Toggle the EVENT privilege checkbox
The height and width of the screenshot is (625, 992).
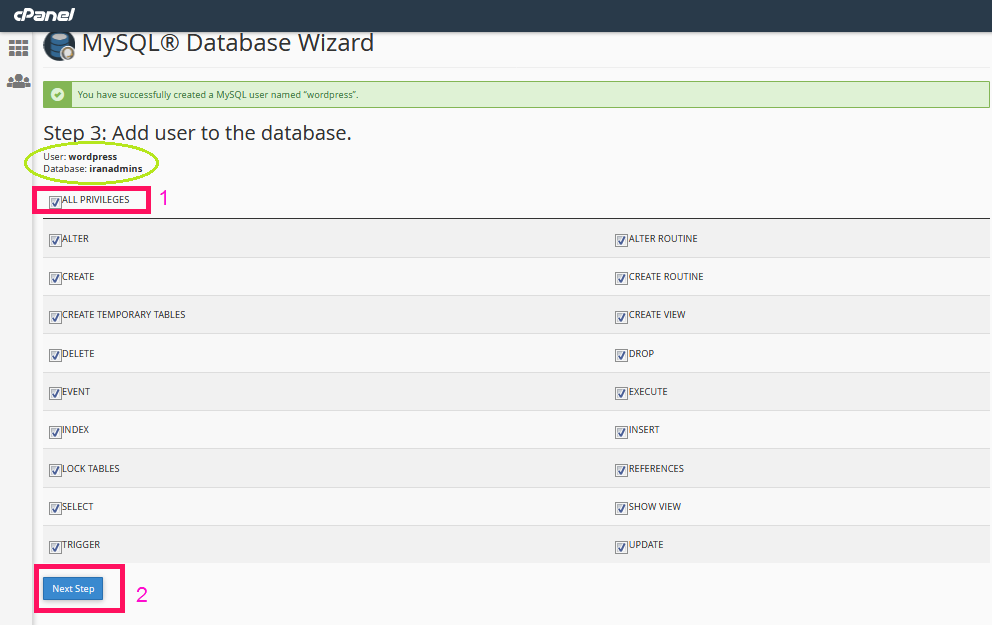pyautogui.click(x=55, y=393)
